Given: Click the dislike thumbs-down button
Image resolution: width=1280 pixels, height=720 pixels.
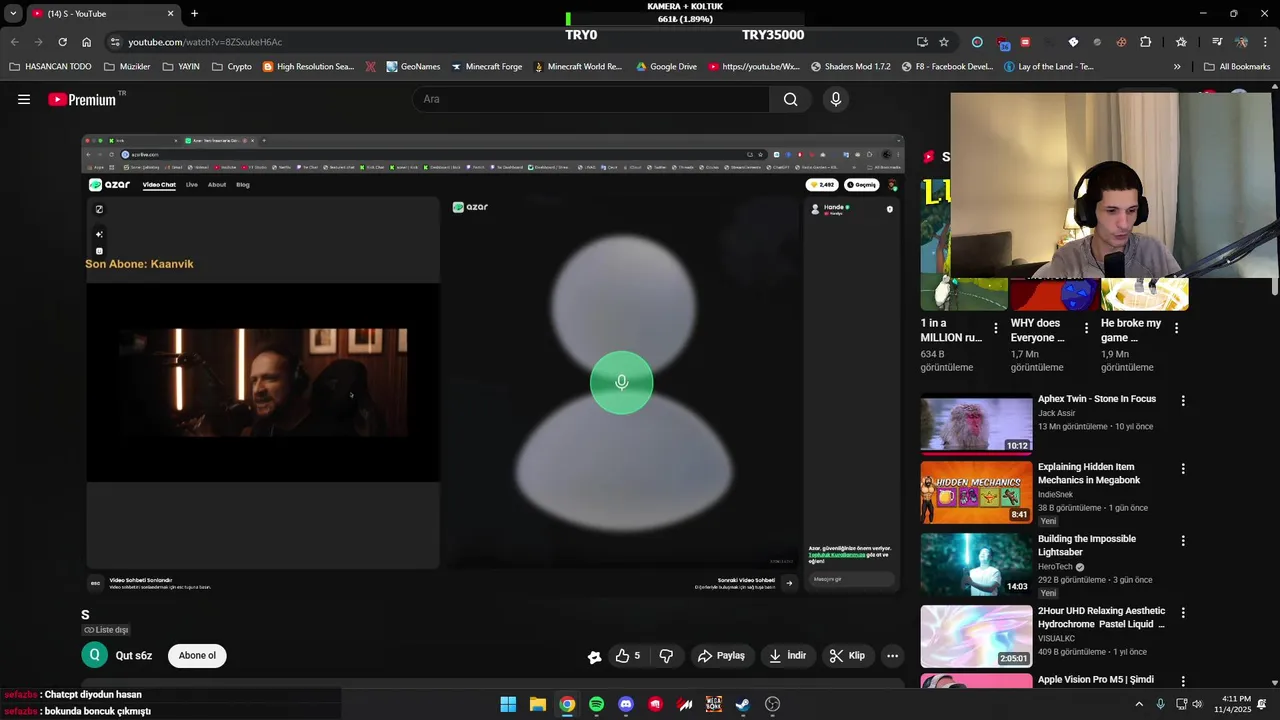Looking at the screenshot, I should point(666,656).
